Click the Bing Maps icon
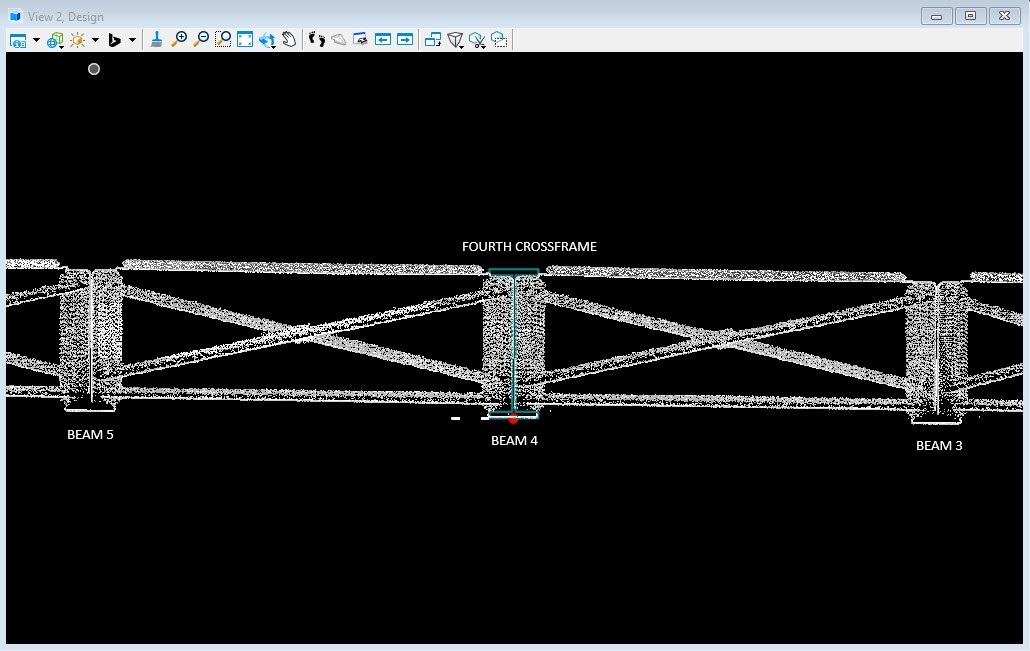This screenshot has width=1030, height=651. pos(114,40)
